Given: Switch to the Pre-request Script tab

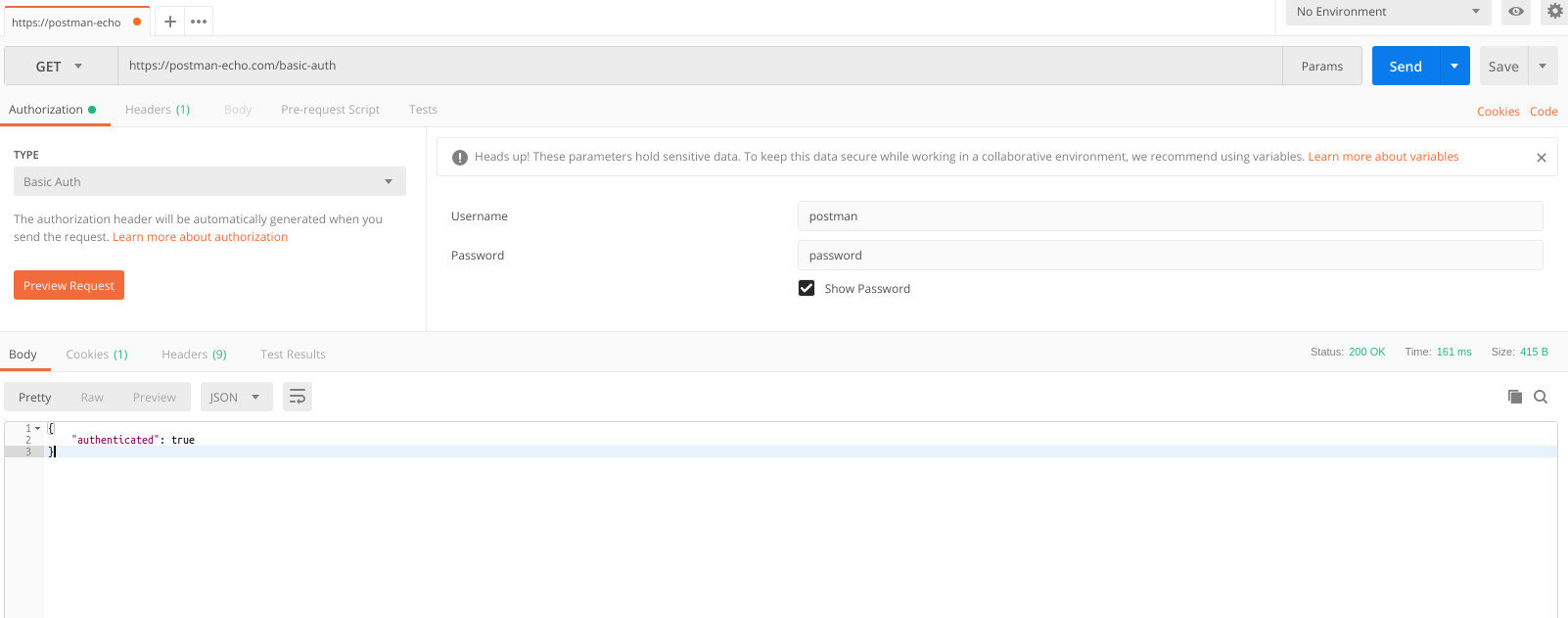Looking at the screenshot, I should pyautogui.click(x=330, y=110).
